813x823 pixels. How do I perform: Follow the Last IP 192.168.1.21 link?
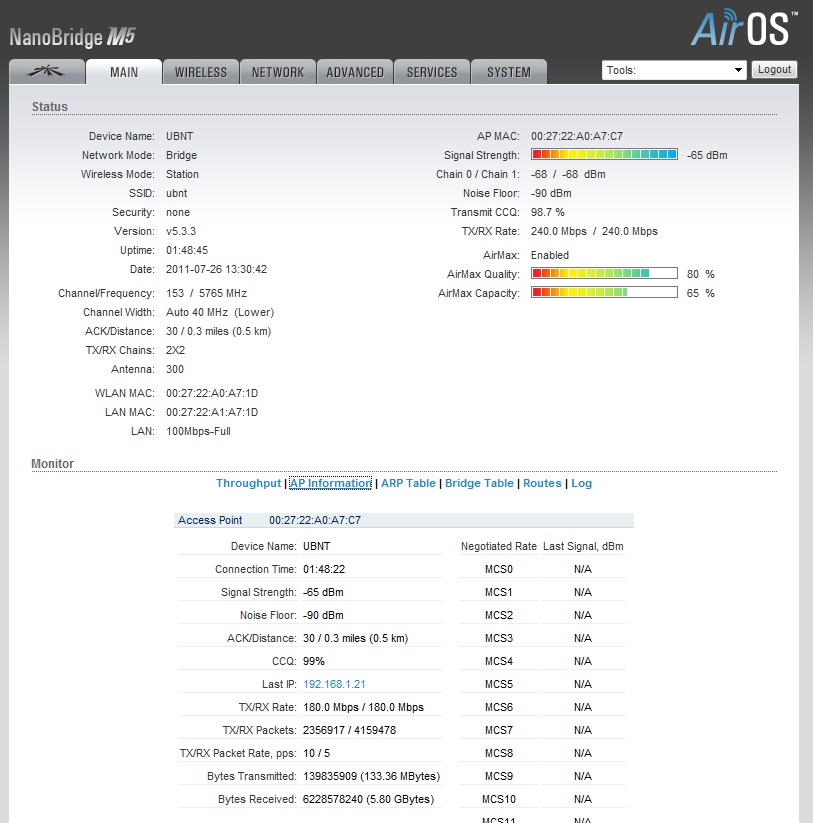[x=334, y=684]
